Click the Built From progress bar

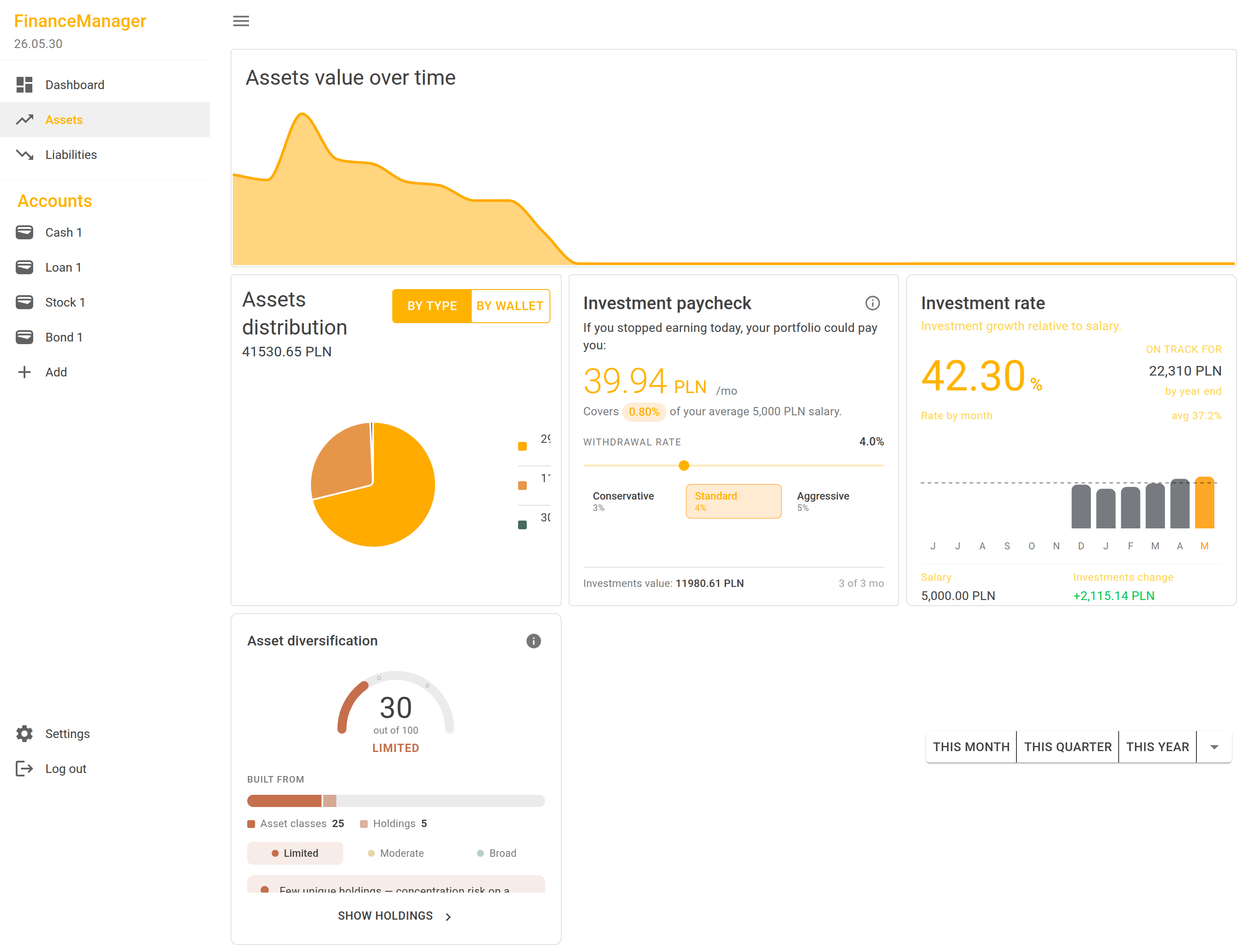coord(396,801)
